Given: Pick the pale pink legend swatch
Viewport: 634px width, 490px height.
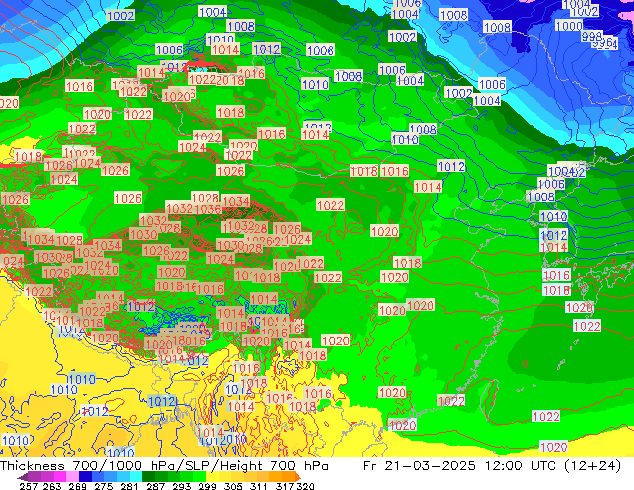Looking at the screenshot, I should coord(72,477).
